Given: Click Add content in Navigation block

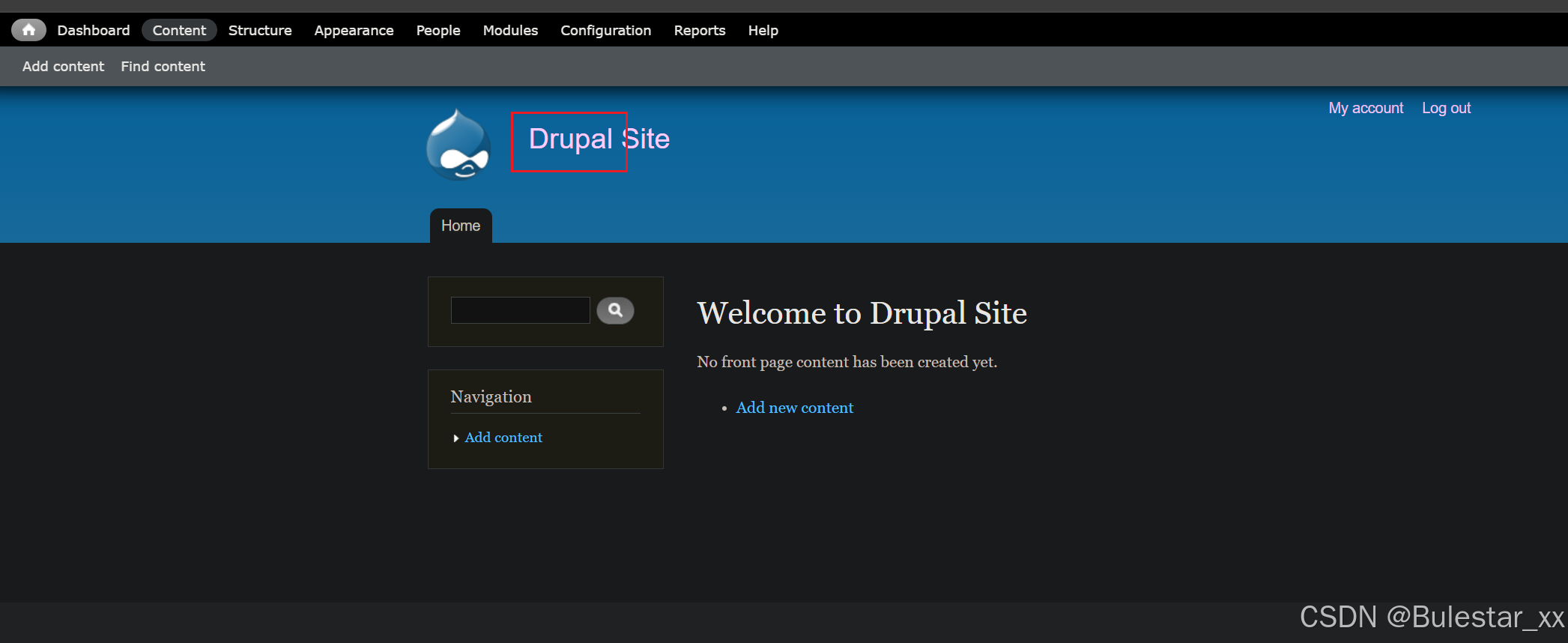Looking at the screenshot, I should [503, 438].
